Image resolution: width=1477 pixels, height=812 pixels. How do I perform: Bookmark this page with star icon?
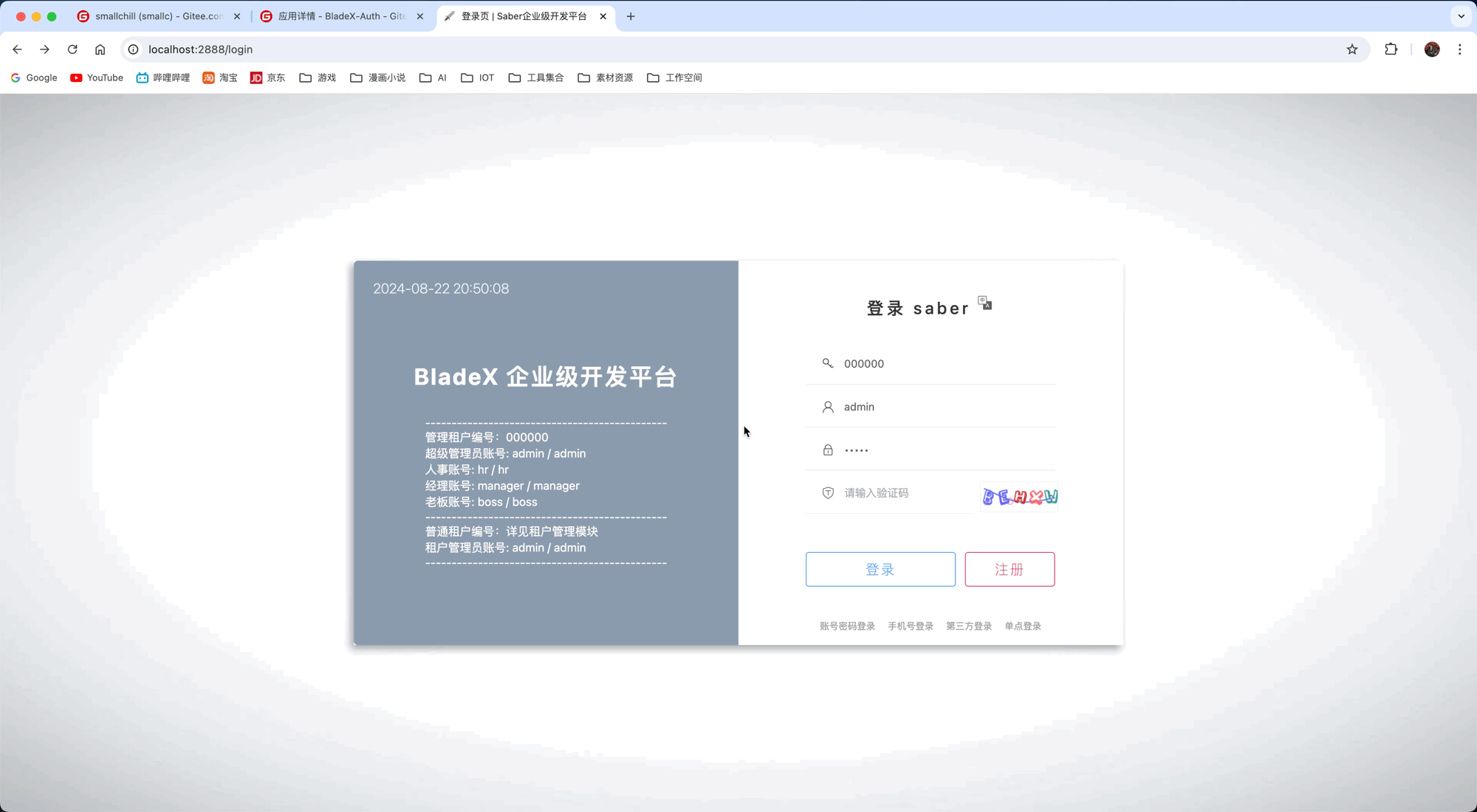1352,49
